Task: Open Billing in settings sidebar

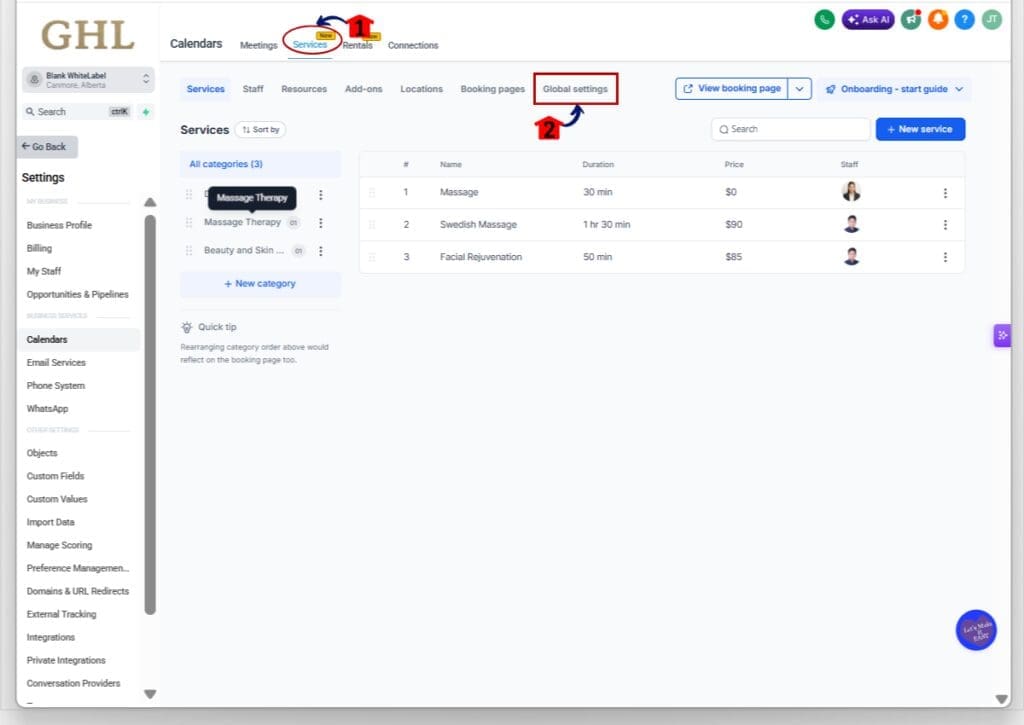Action: [39, 248]
